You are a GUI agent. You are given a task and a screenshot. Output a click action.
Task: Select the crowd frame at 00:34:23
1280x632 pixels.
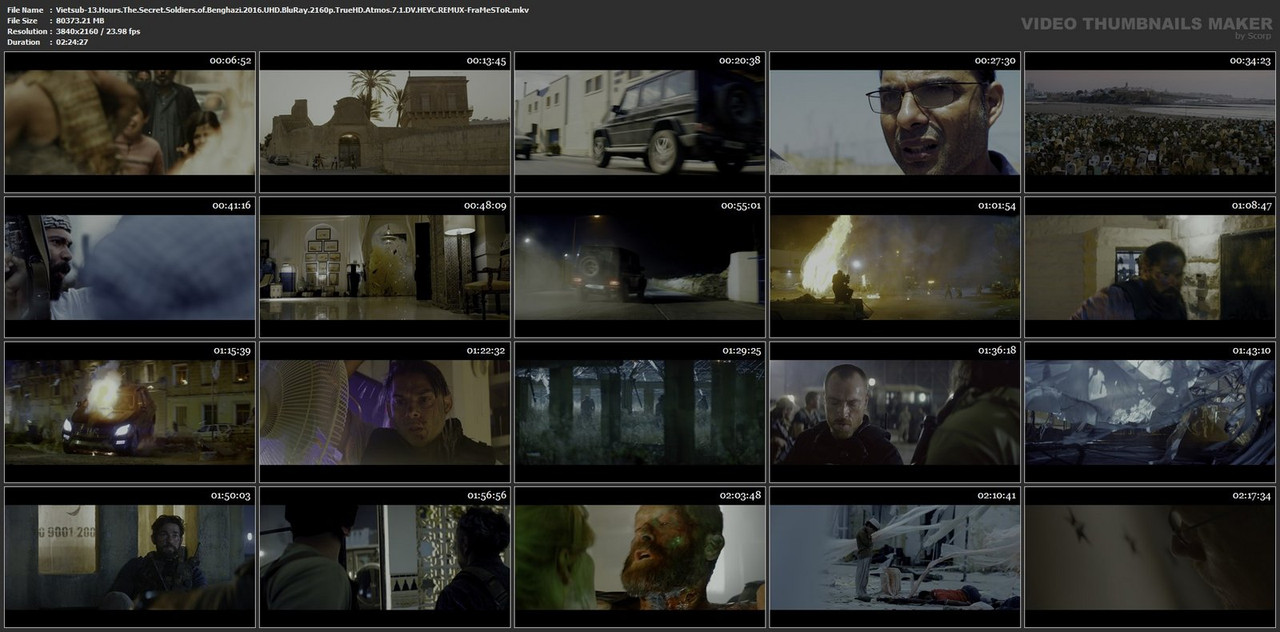tap(1150, 122)
